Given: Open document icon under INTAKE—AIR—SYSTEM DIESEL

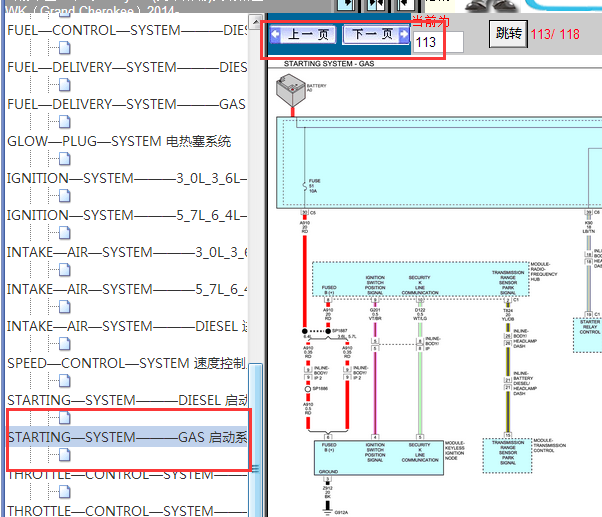Looking at the screenshot, I should [x=64, y=344].
